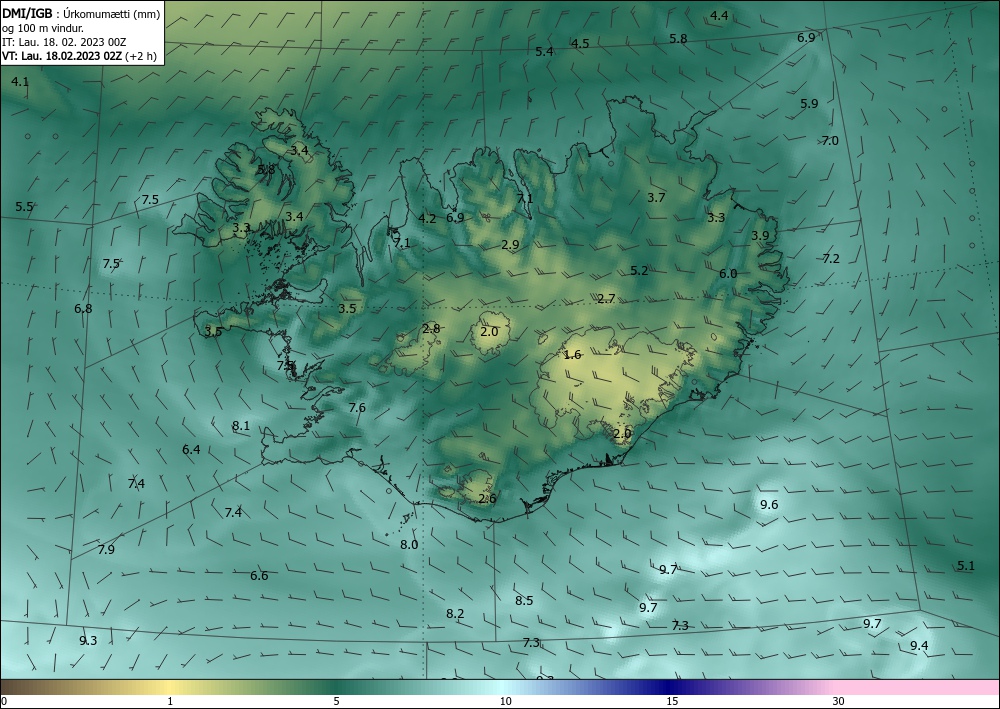Click the map value 5.9
The image size is (1000, 709).
[809, 103]
